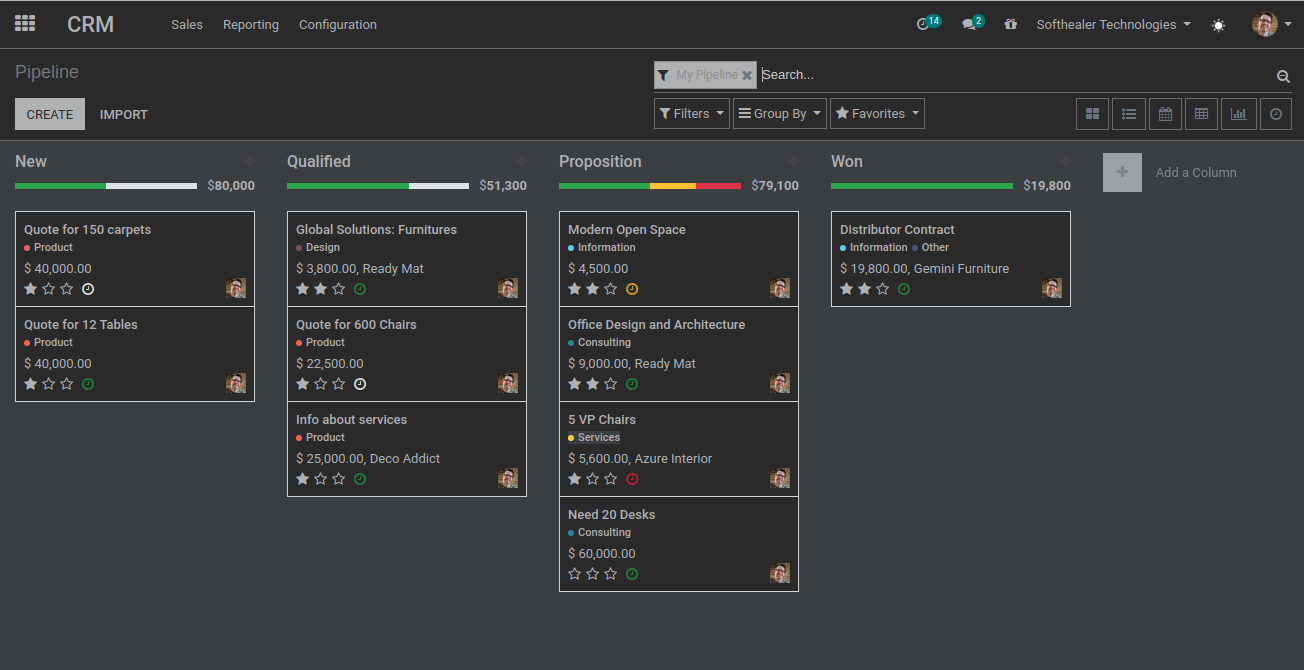Viewport: 1304px width, 670px height.
Task: Set first star on Need 20 Desks
Action: (x=575, y=574)
